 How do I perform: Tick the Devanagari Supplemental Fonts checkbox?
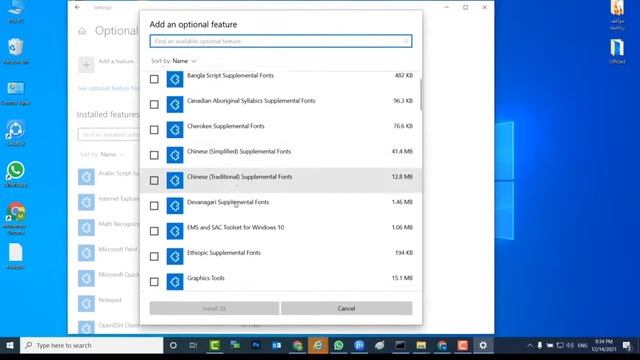tap(154, 206)
